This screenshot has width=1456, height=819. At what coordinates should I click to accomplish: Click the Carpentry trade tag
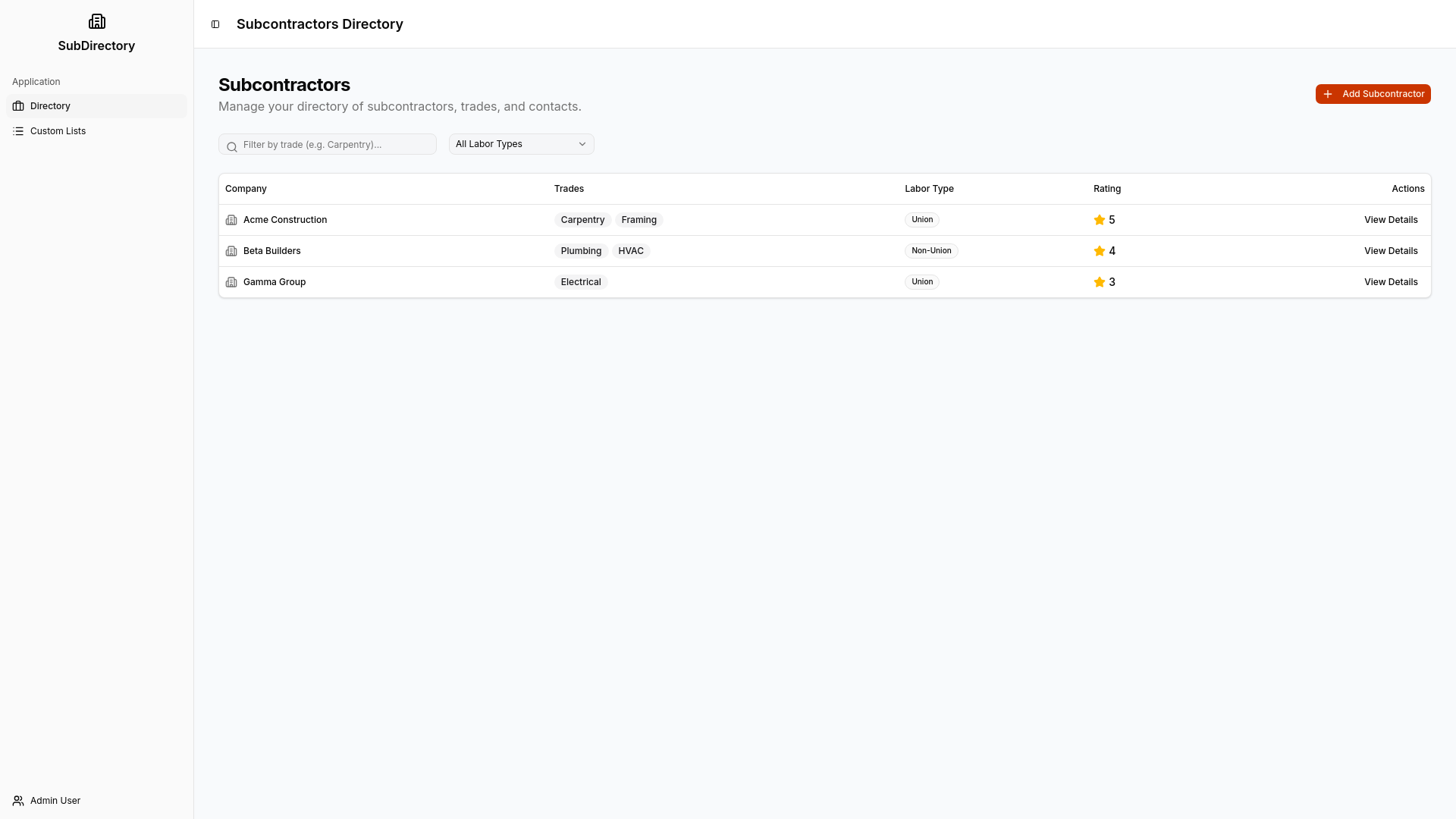[582, 220]
